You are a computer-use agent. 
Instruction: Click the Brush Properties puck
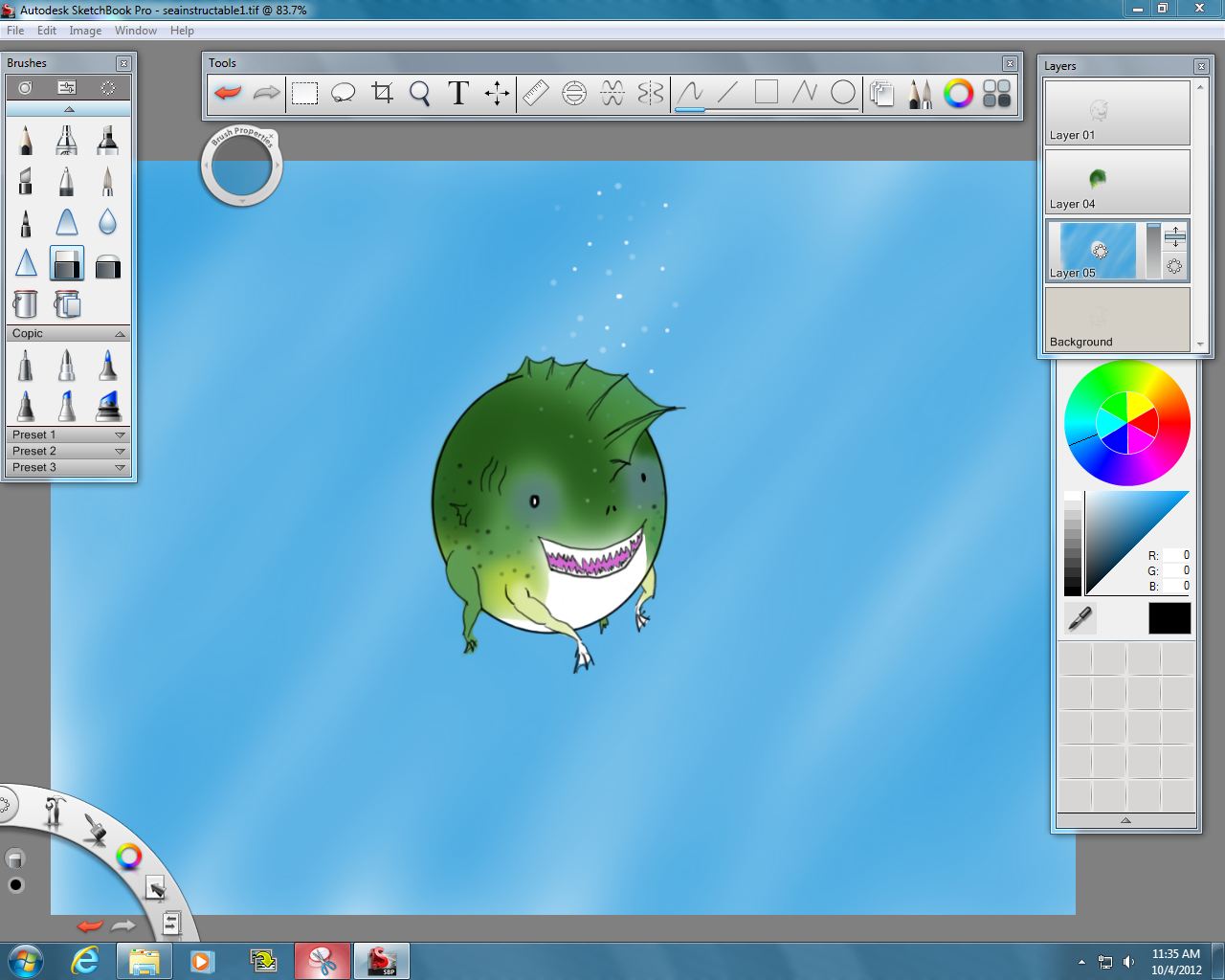tap(242, 167)
